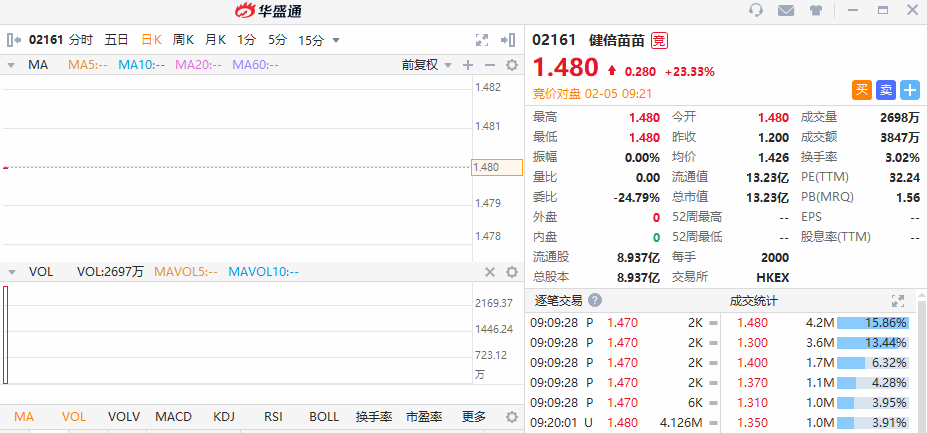The width and height of the screenshot is (927, 433).
Task: Click the 总市值 13.23亿 value
Action: point(767,197)
